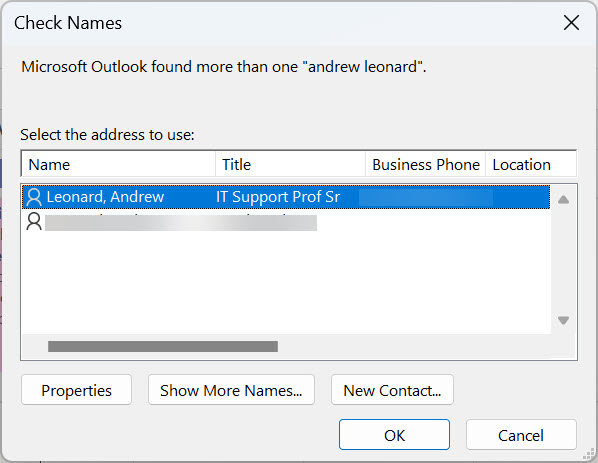
Task: Click the list scroll up arrow
Action: [x=563, y=199]
